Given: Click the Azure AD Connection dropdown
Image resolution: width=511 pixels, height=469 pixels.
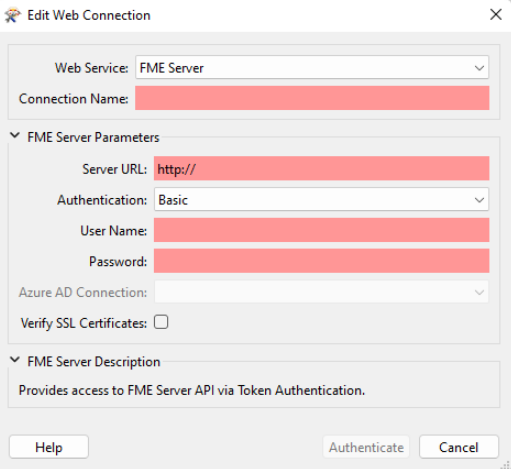Looking at the screenshot, I should tap(321, 292).
